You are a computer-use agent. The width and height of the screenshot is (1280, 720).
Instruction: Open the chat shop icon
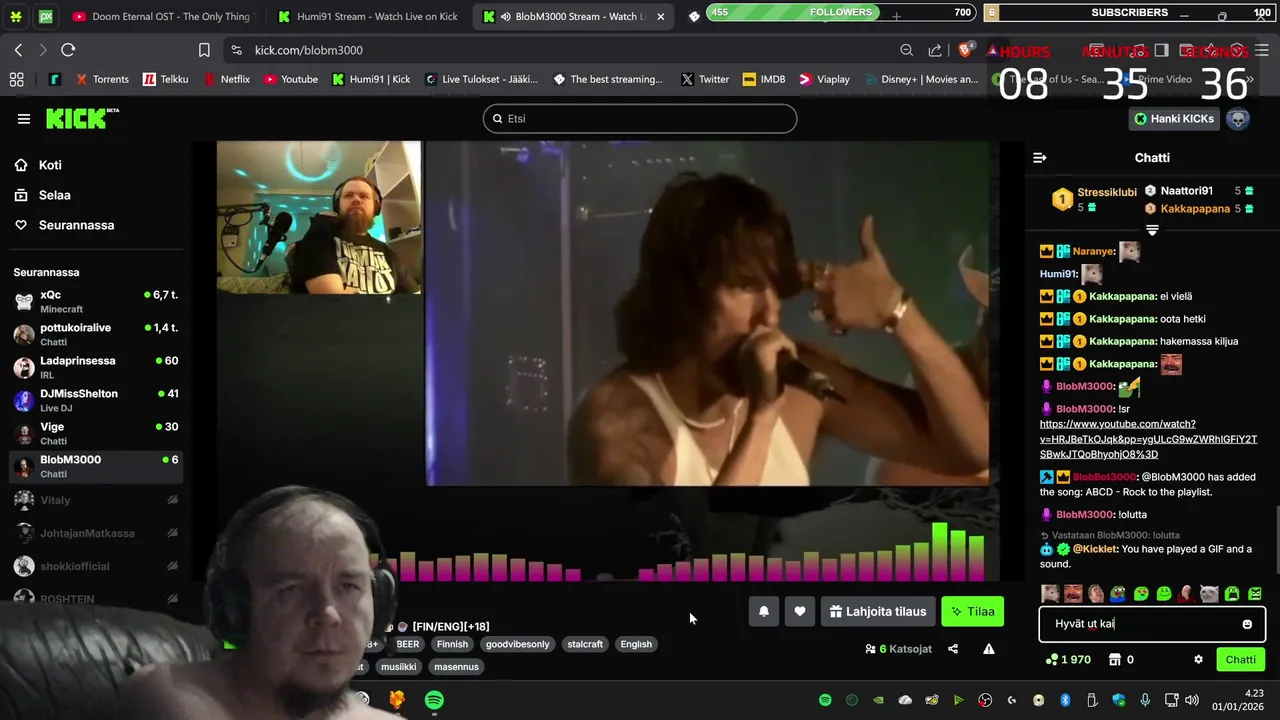pos(1113,660)
